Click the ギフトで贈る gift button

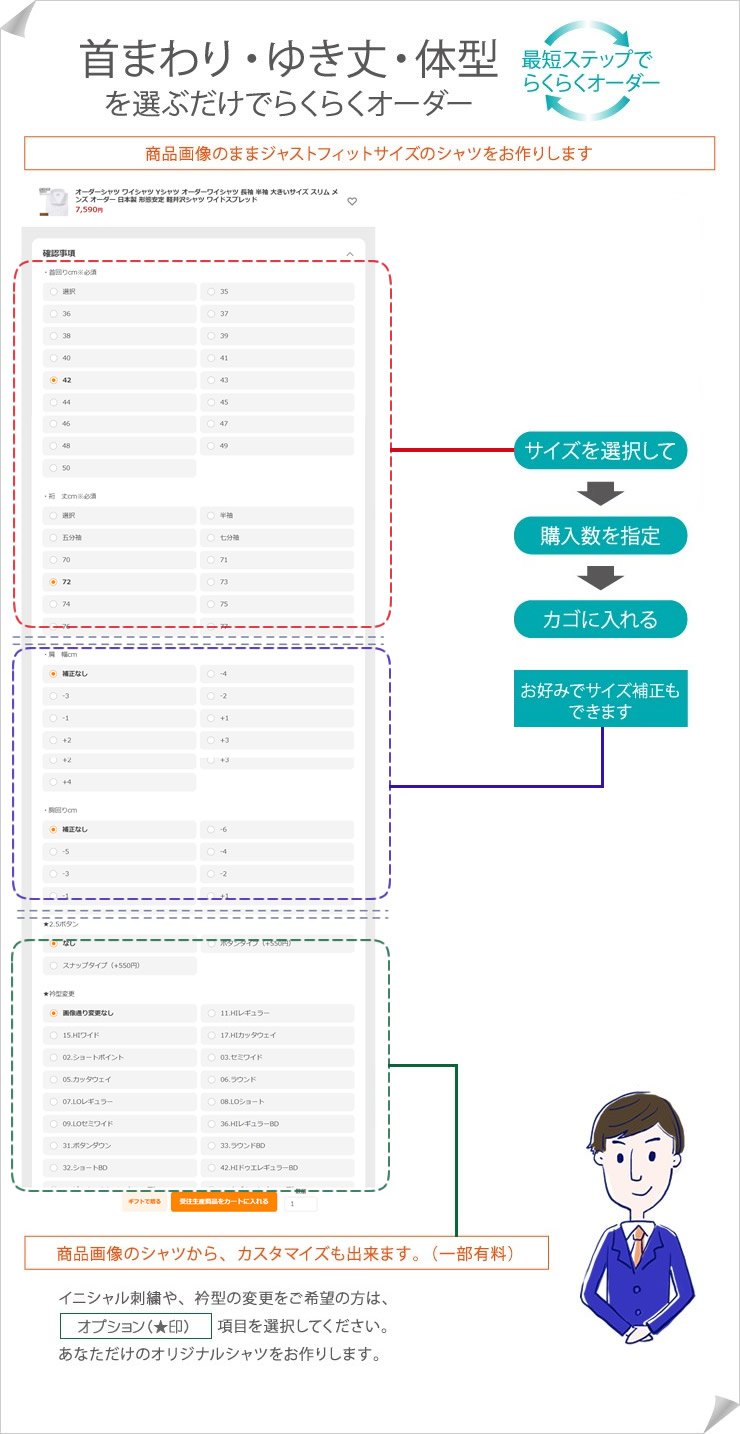click(x=144, y=1202)
